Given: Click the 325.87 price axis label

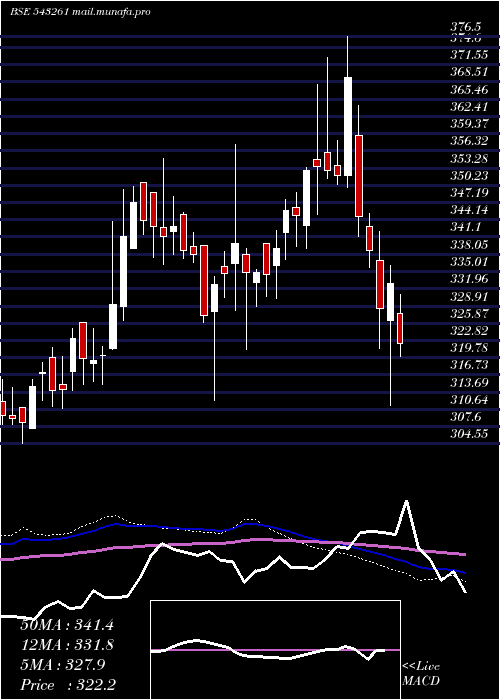Looking at the screenshot, I should click(469, 313).
